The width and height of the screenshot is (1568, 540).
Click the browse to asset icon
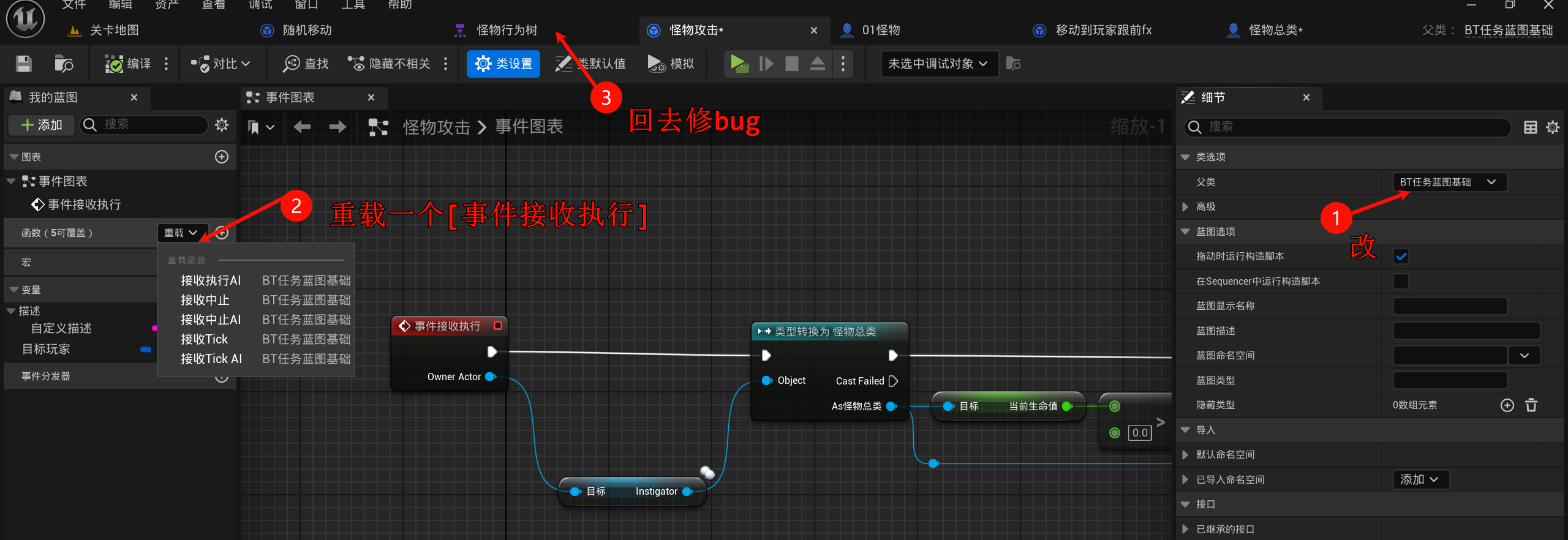tap(64, 64)
